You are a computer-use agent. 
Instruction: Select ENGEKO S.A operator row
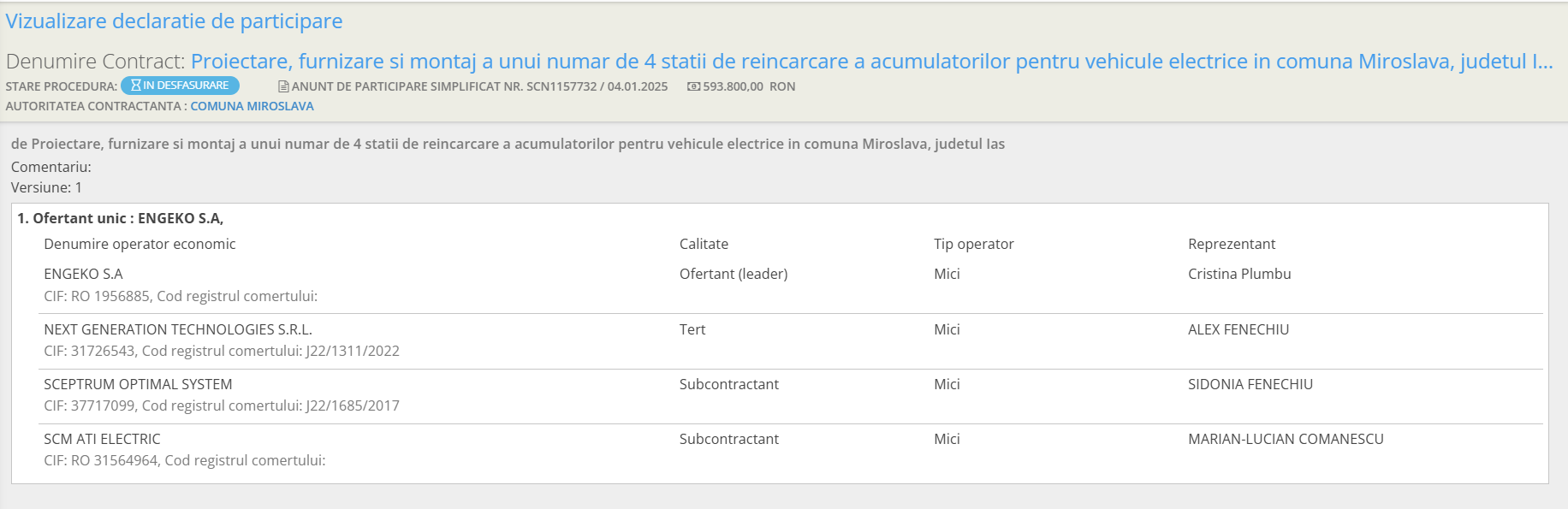791,285
